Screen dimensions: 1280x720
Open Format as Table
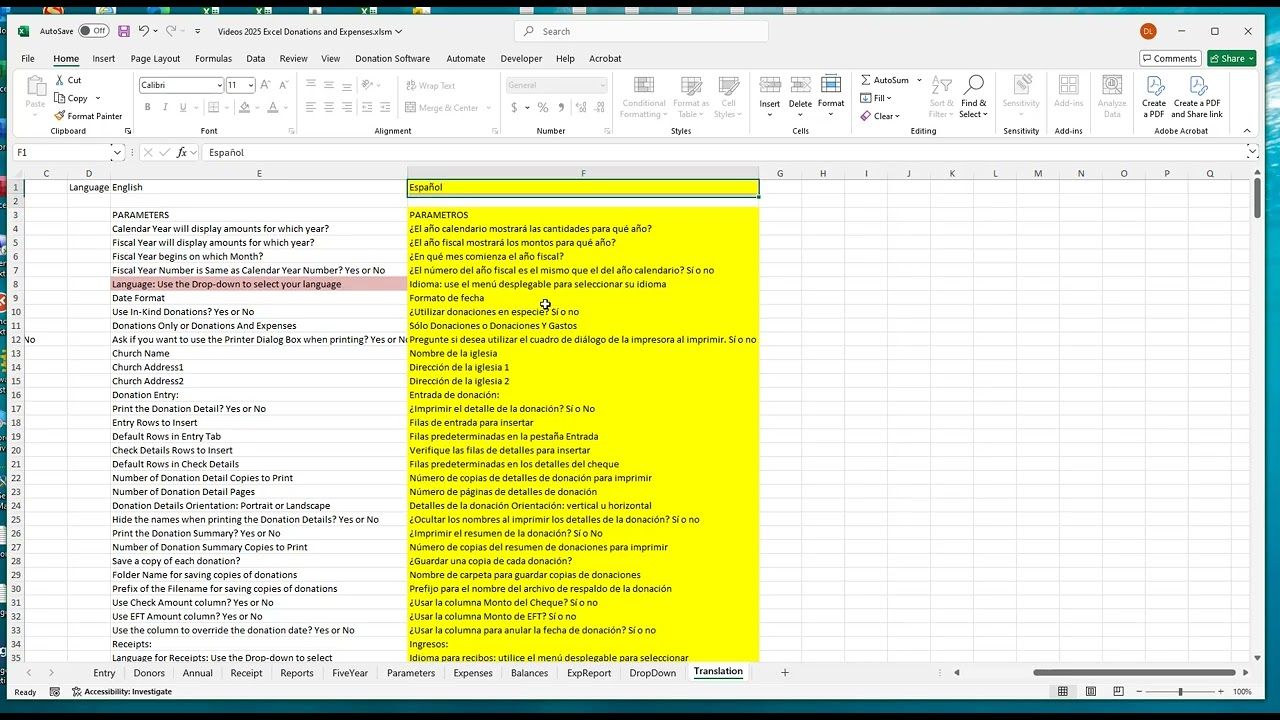[690, 97]
